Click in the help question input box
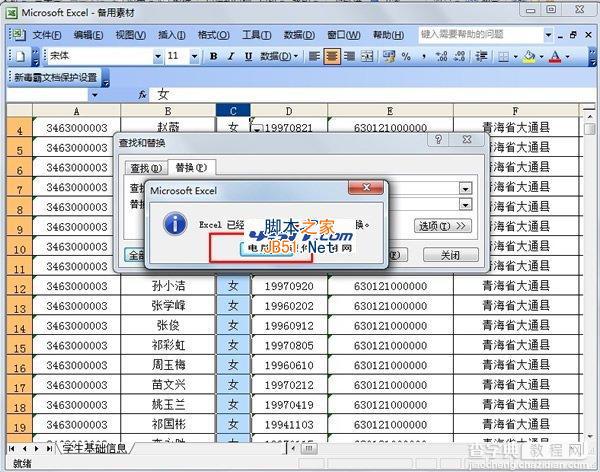Image resolution: width=600 pixels, height=472 pixels. [481, 35]
